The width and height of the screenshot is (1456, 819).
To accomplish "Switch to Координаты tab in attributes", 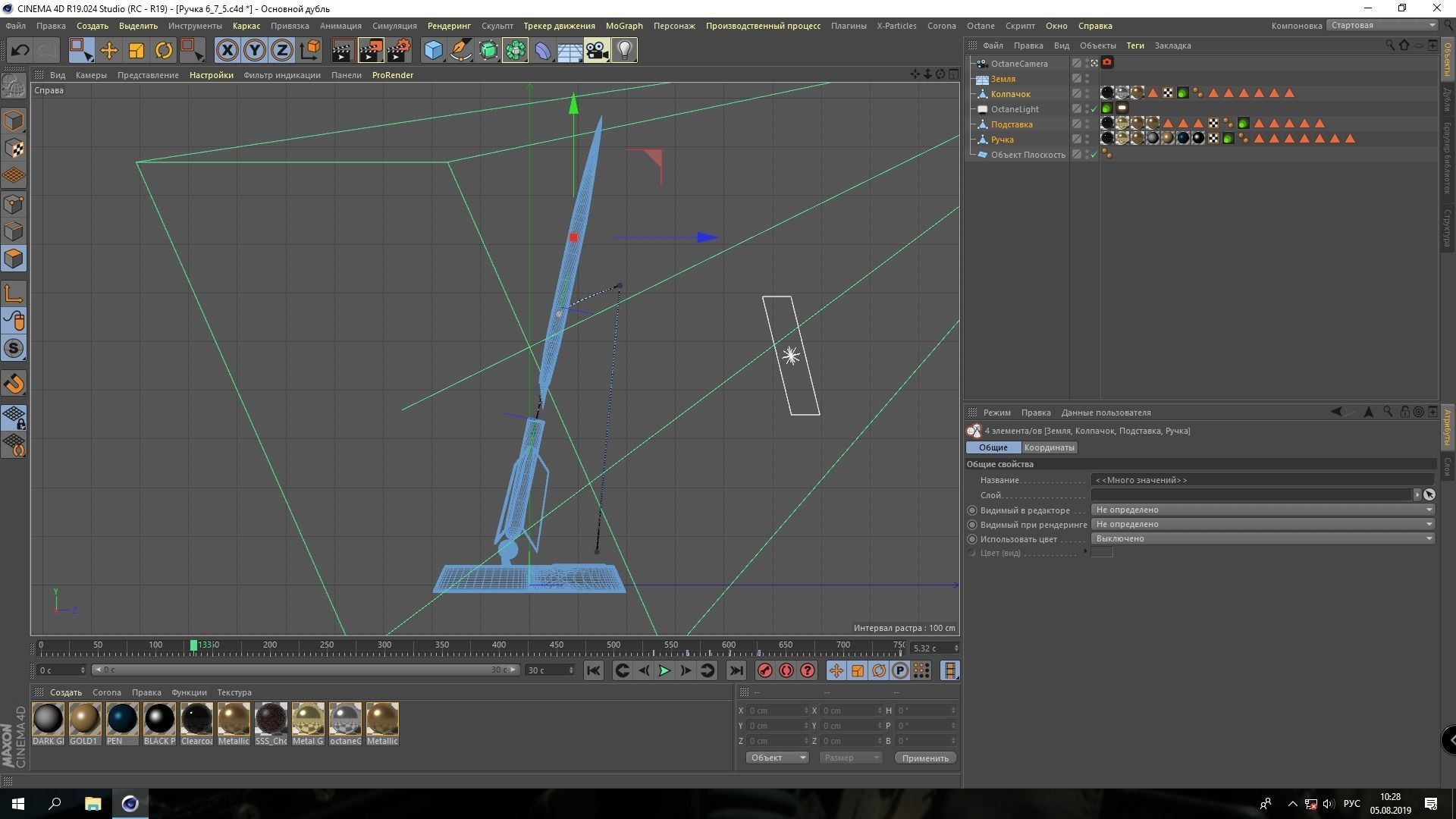I will [1049, 447].
